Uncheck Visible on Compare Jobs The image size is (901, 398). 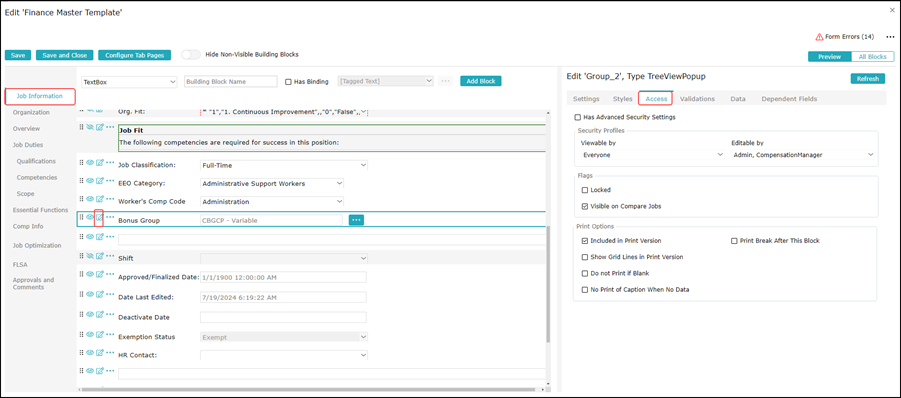coord(585,206)
